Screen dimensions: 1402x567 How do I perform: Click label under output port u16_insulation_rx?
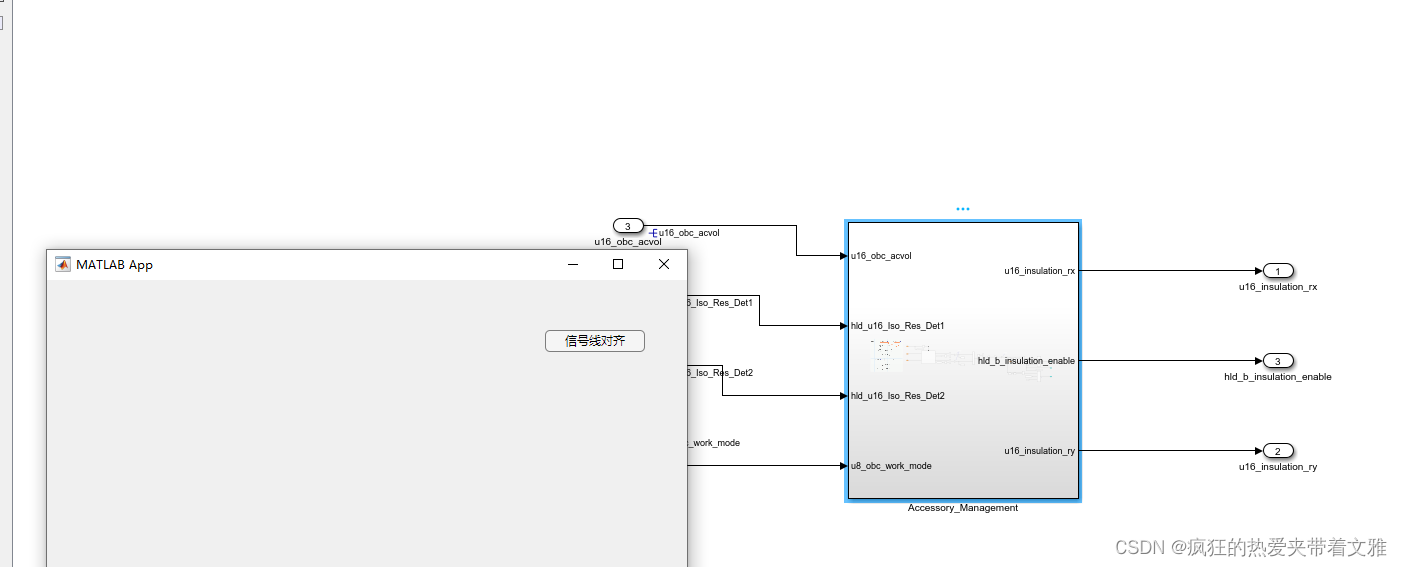1278,287
